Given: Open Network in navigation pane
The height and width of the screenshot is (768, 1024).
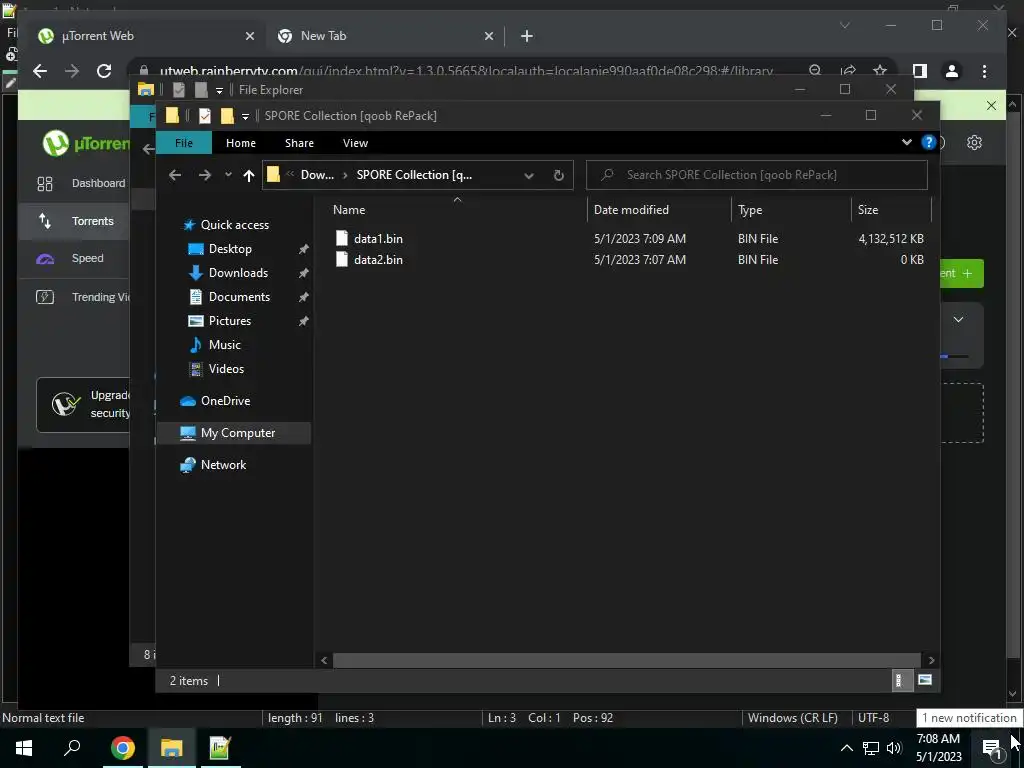Looking at the screenshot, I should pos(223,465).
